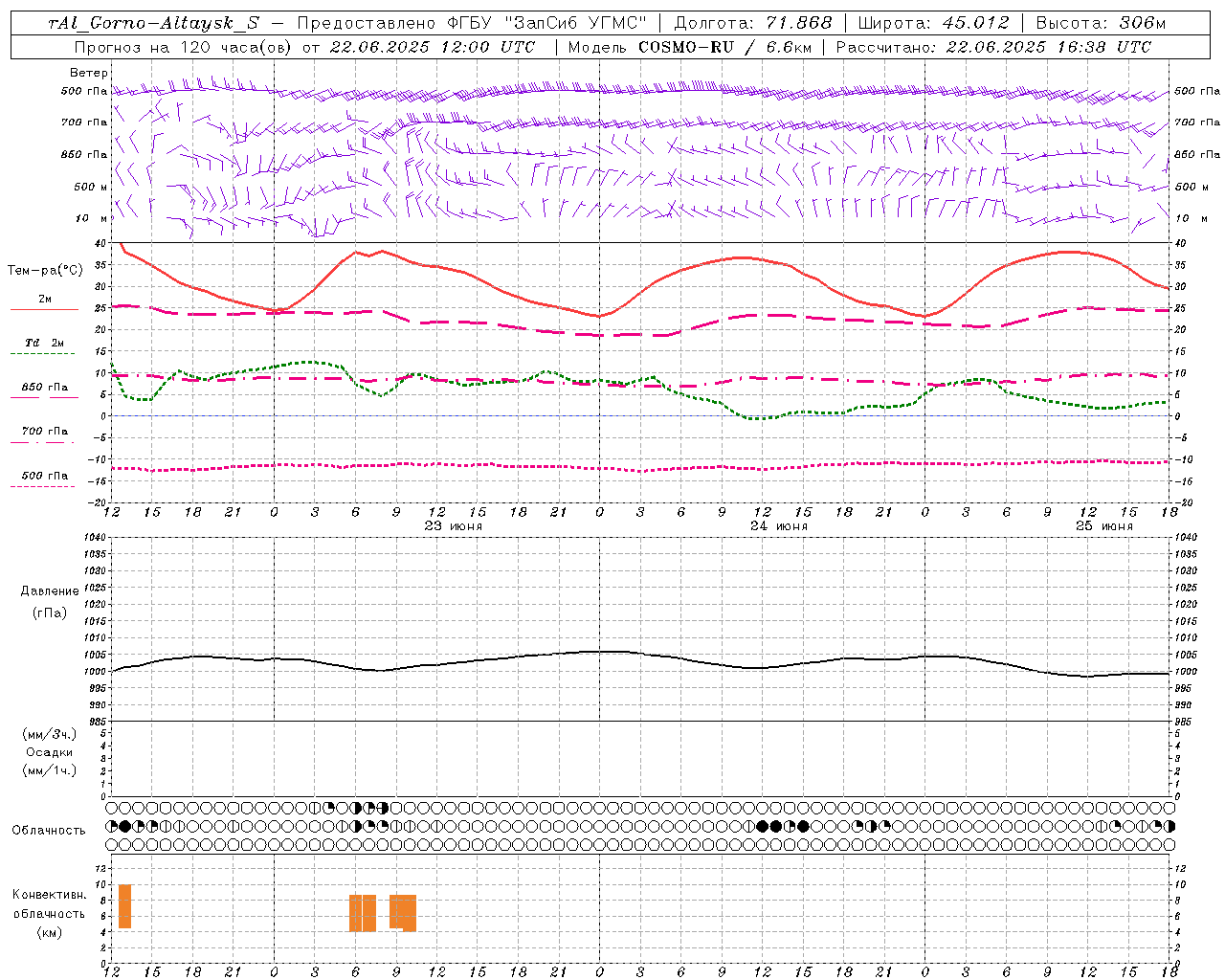The width and height of the screenshot is (1225, 980).
Task: Click the 24 июня date label
Action: click(x=779, y=526)
